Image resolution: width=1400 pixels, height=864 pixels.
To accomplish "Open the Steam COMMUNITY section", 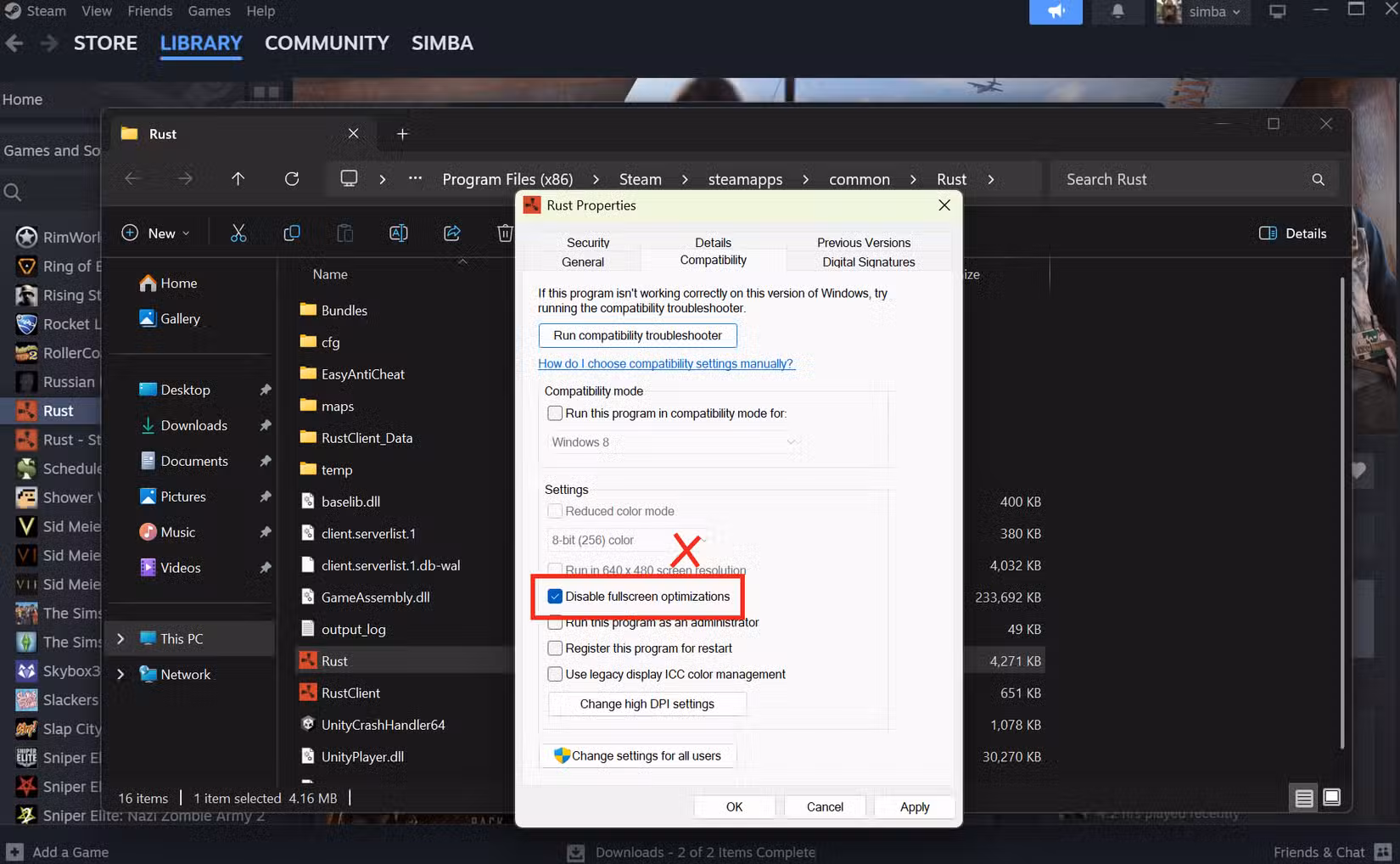I will tap(327, 42).
